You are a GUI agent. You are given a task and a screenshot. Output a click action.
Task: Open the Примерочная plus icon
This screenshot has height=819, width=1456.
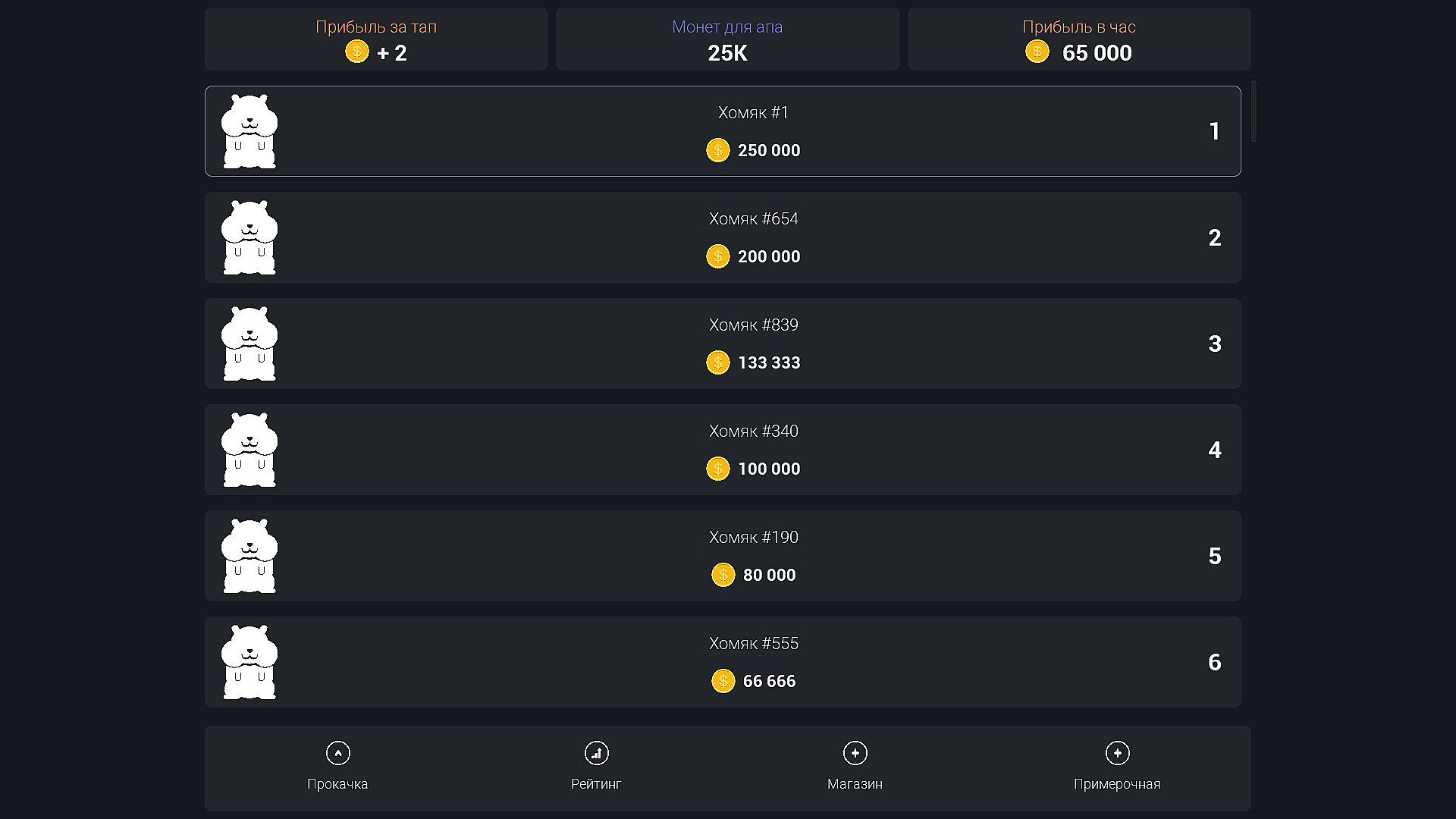tap(1117, 753)
